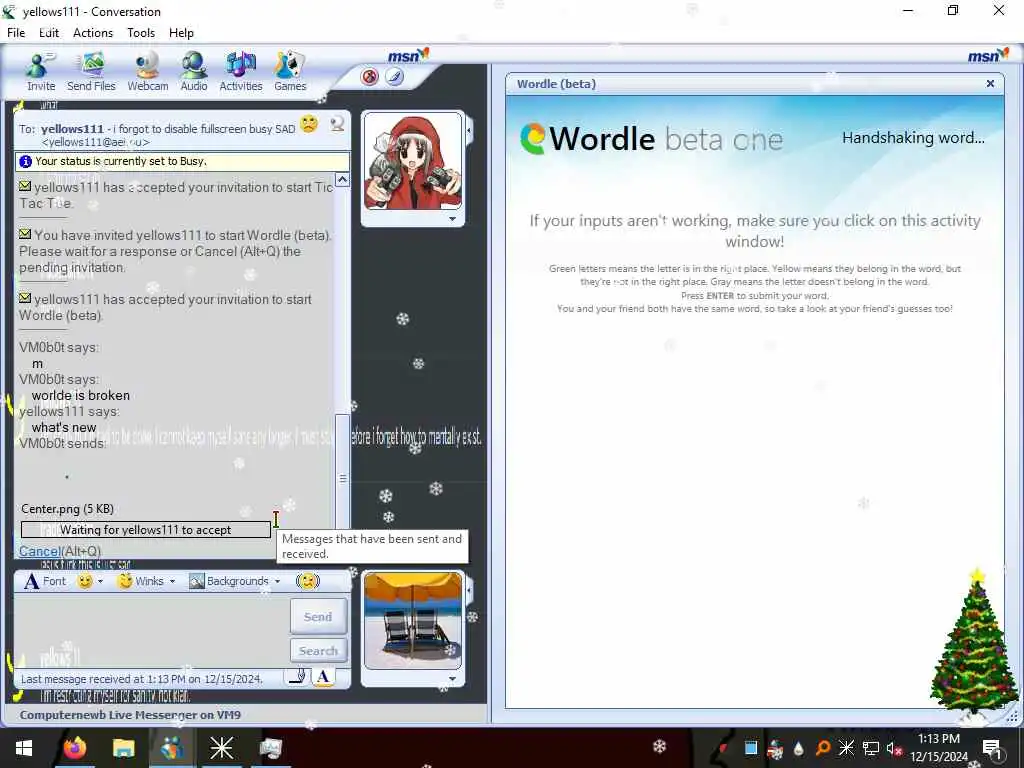Click the msn logo above Wordle panel
The image size is (1024, 768).
click(988, 56)
